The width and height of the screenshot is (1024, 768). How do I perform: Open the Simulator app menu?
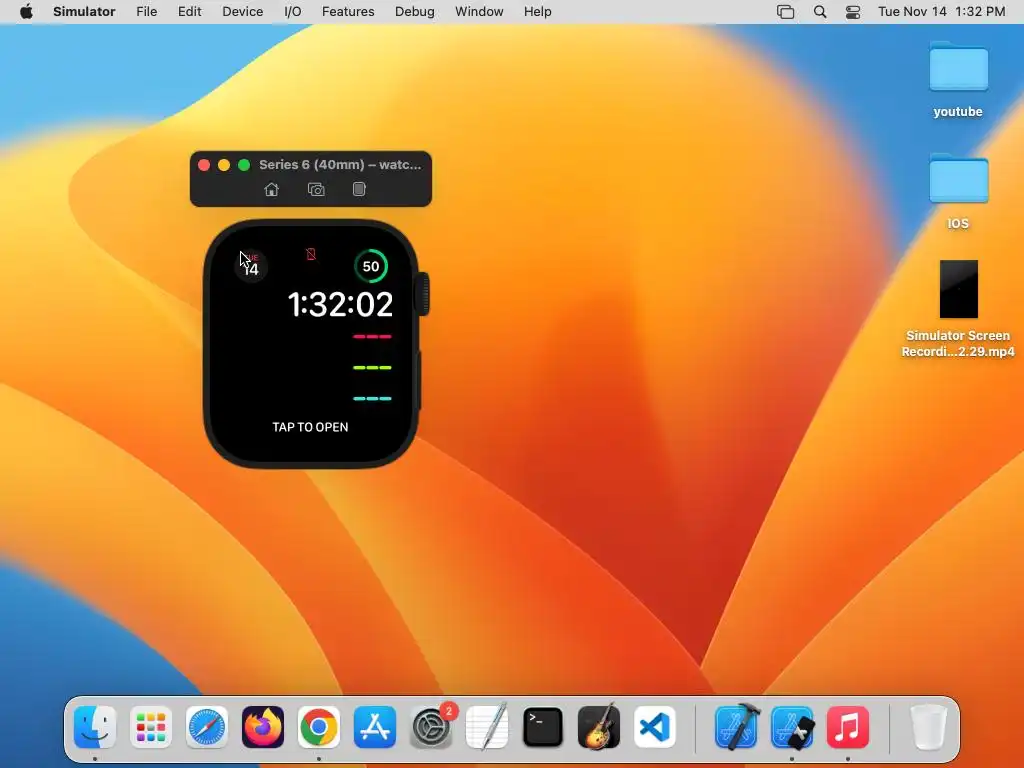pyautogui.click(x=84, y=12)
